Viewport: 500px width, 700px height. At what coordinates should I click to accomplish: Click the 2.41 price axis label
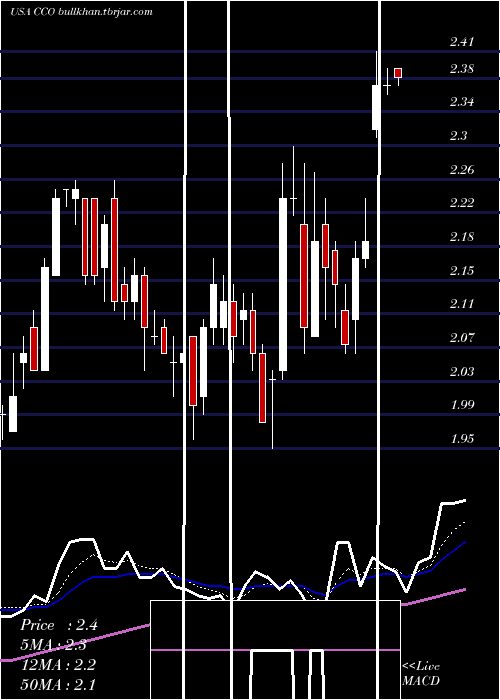pos(462,42)
